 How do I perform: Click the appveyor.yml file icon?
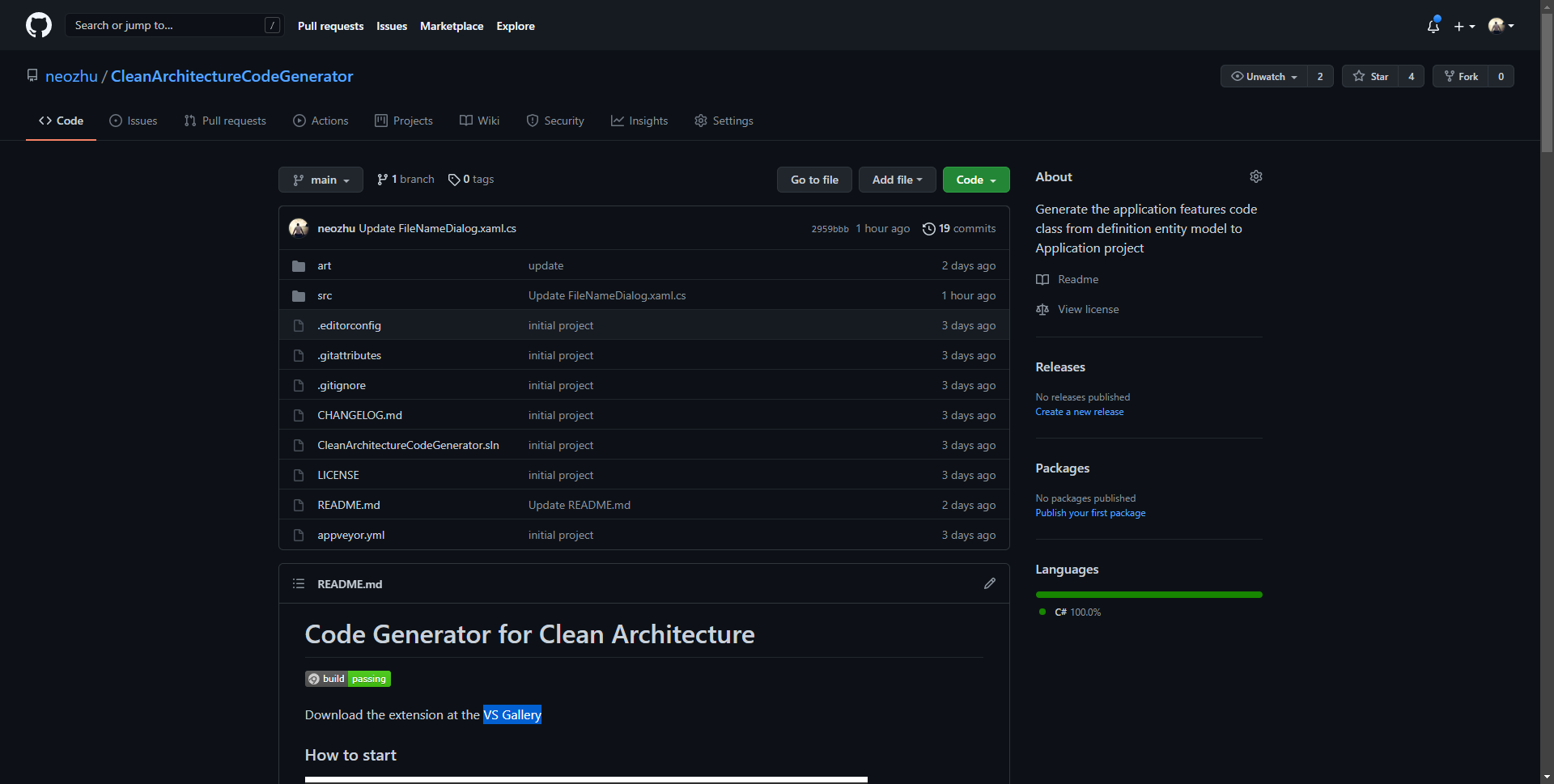[x=299, y=535]
